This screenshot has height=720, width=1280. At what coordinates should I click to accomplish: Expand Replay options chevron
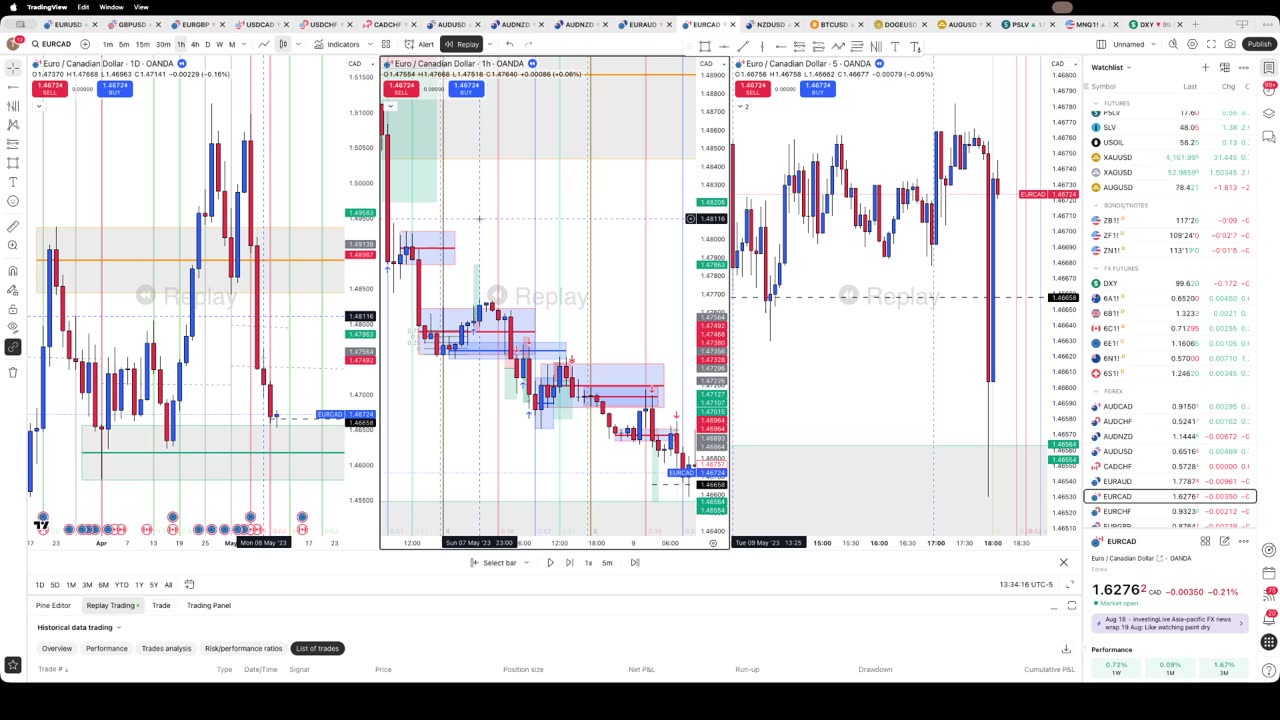(x=489, y=44)
